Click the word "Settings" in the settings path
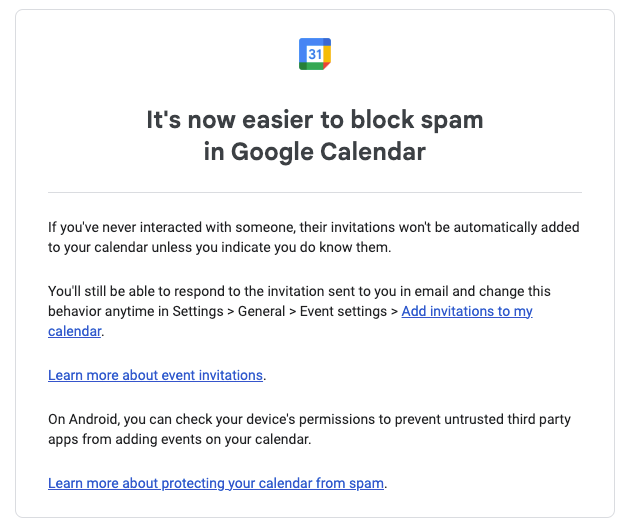Screen dimensions: 627x522 pyautogui.click(x=198, y=311)
